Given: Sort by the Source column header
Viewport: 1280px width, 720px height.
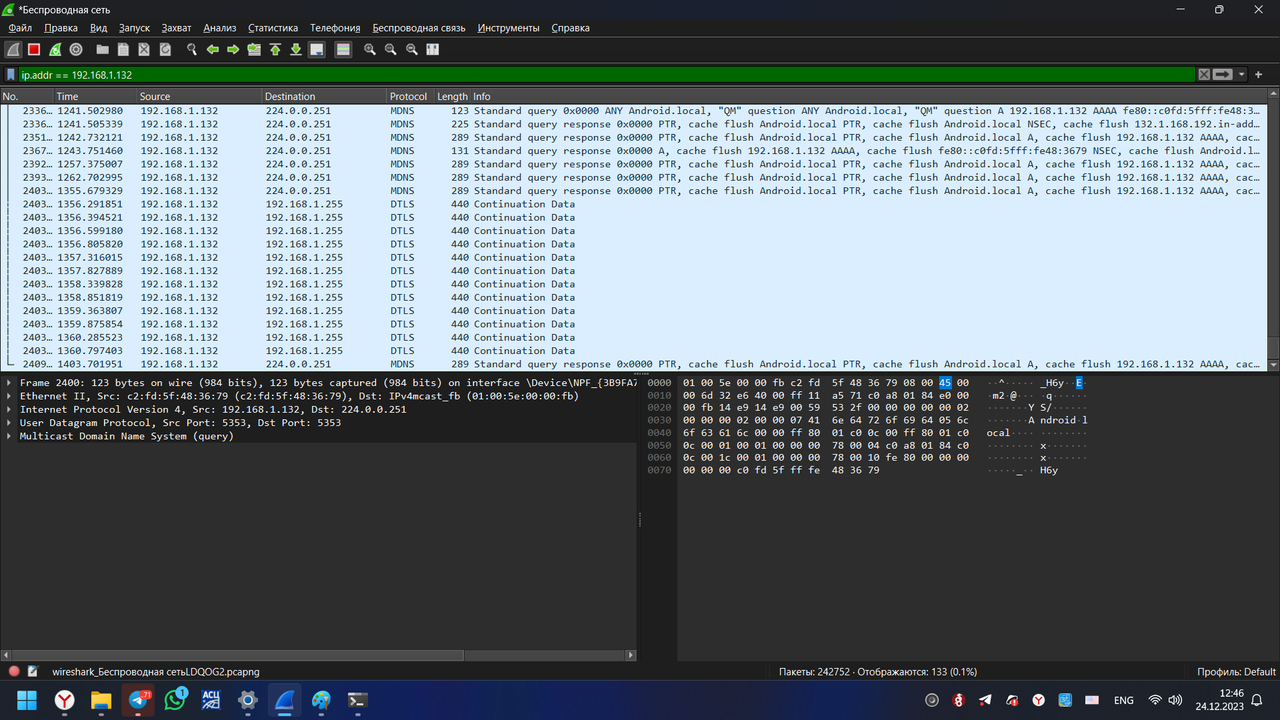Looking at the screenshot, I should click(x=198, y=97).
